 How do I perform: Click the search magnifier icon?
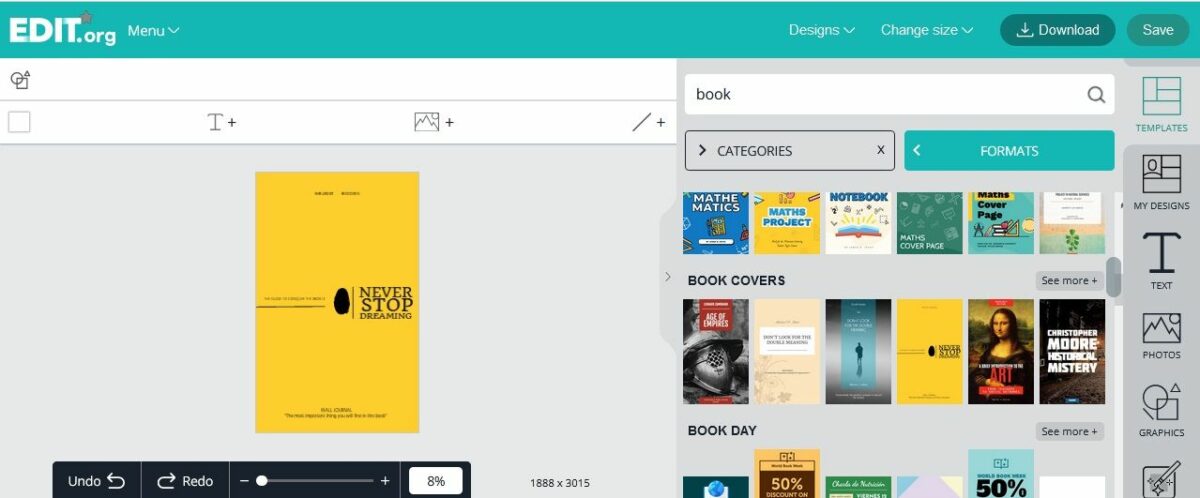(1096, 95)
